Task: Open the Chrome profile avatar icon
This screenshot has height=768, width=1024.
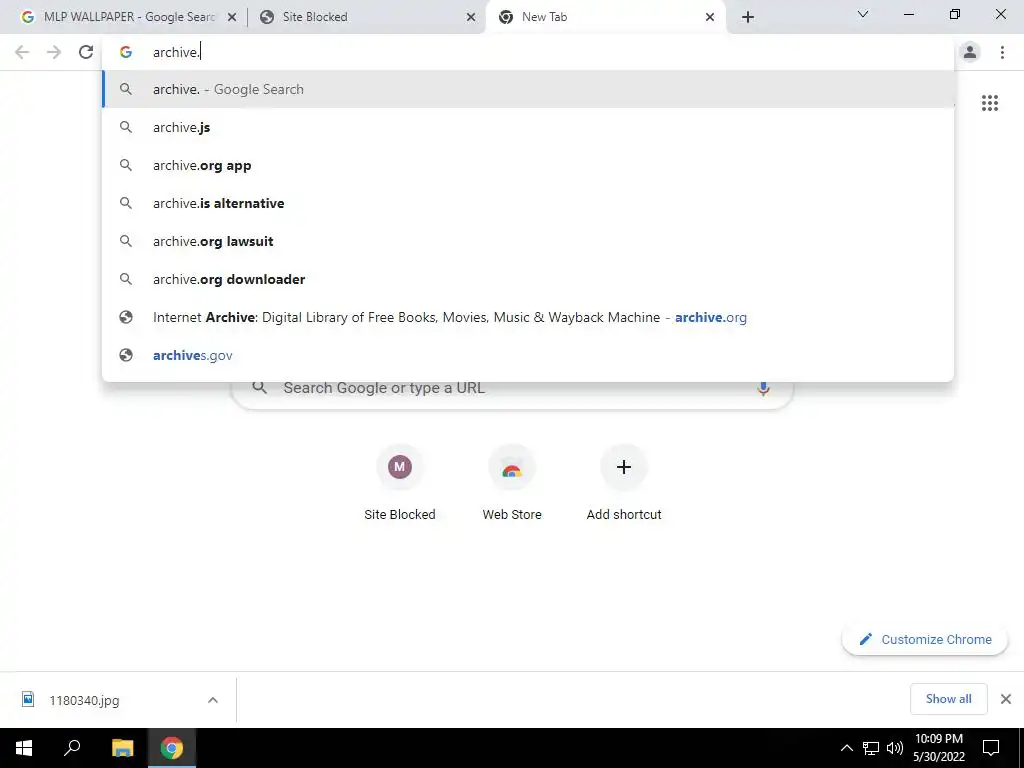Action: (970, 52)
